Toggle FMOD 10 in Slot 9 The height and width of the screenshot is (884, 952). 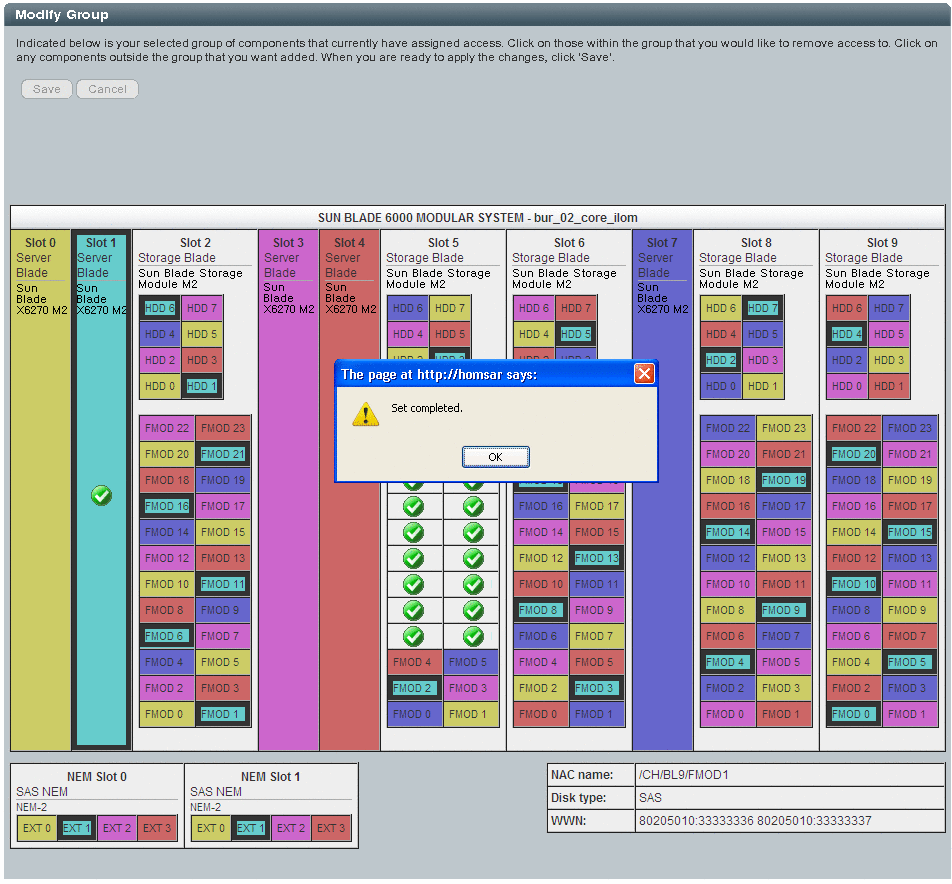click(854, 584)
